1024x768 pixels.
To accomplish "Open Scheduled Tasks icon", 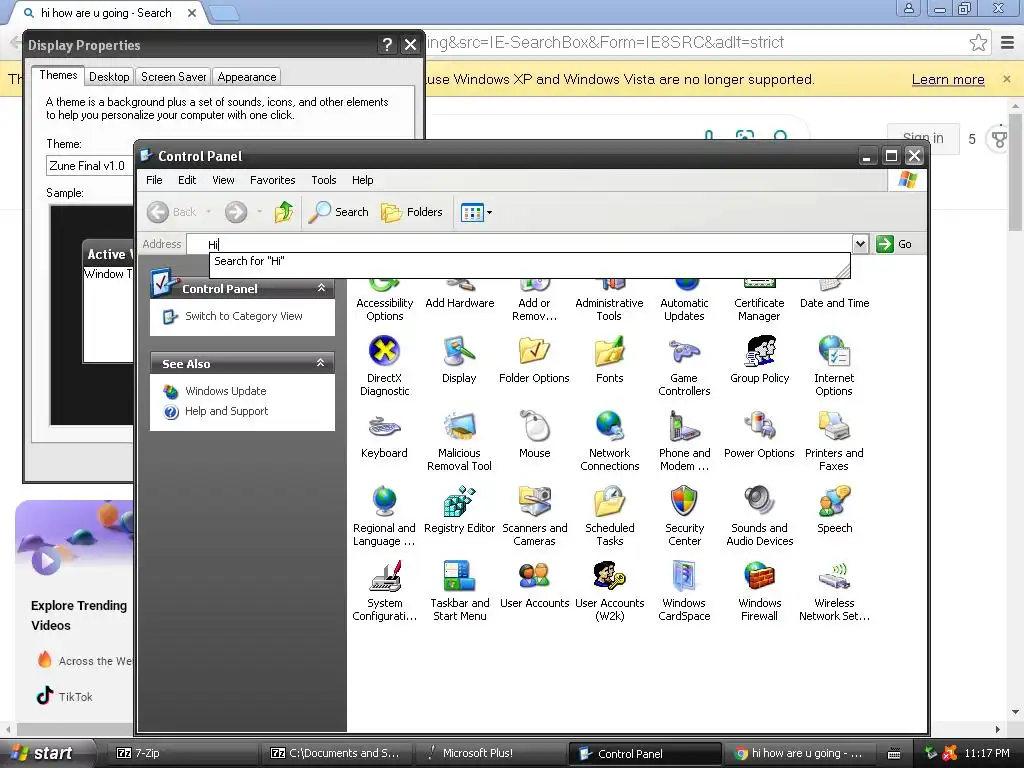I will point(609,502).
